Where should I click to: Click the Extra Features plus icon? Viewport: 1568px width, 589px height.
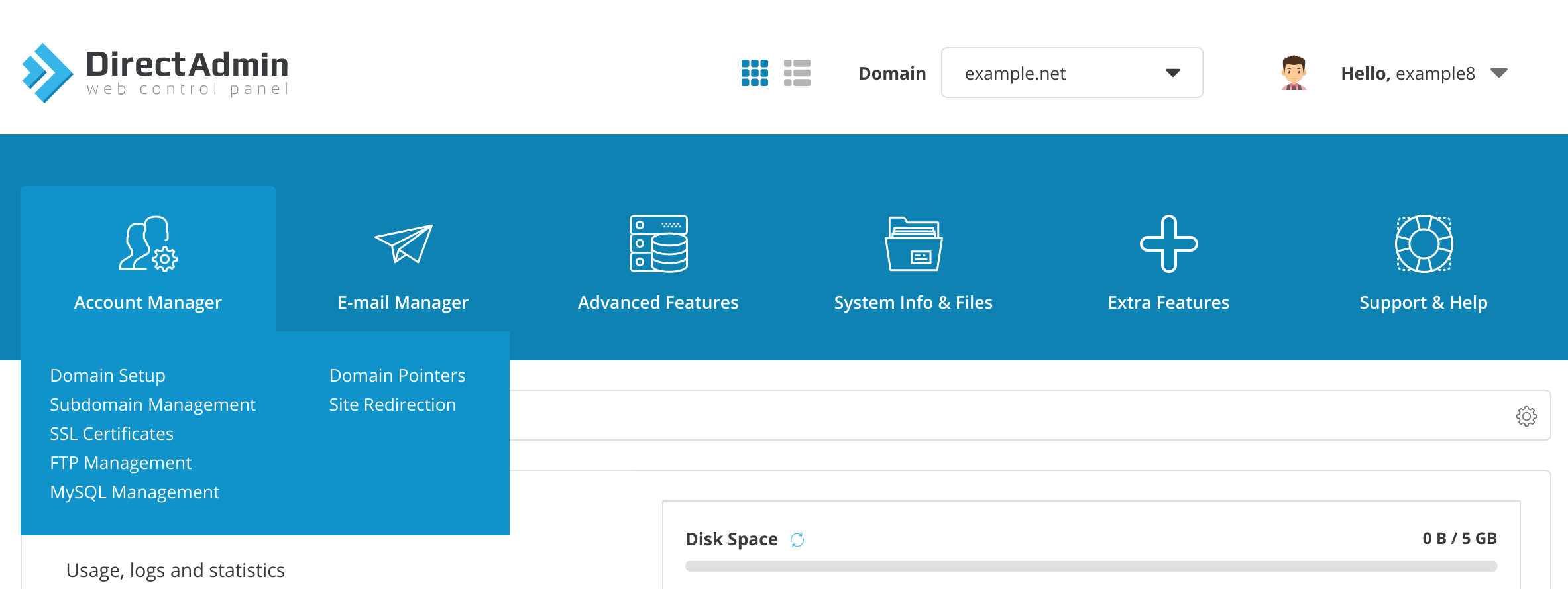pyautogui.click(x=1168, y=244)
